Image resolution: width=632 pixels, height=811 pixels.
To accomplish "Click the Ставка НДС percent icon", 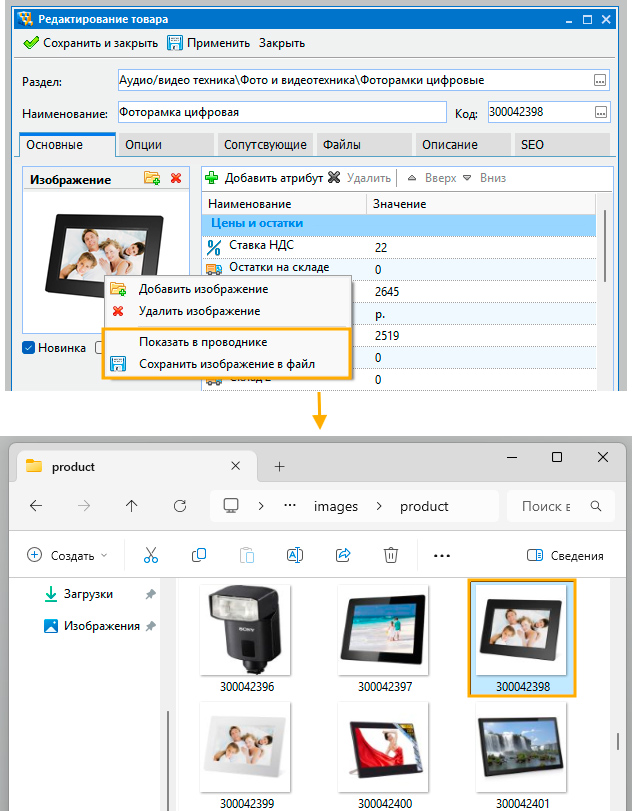I will coord(214,247).
